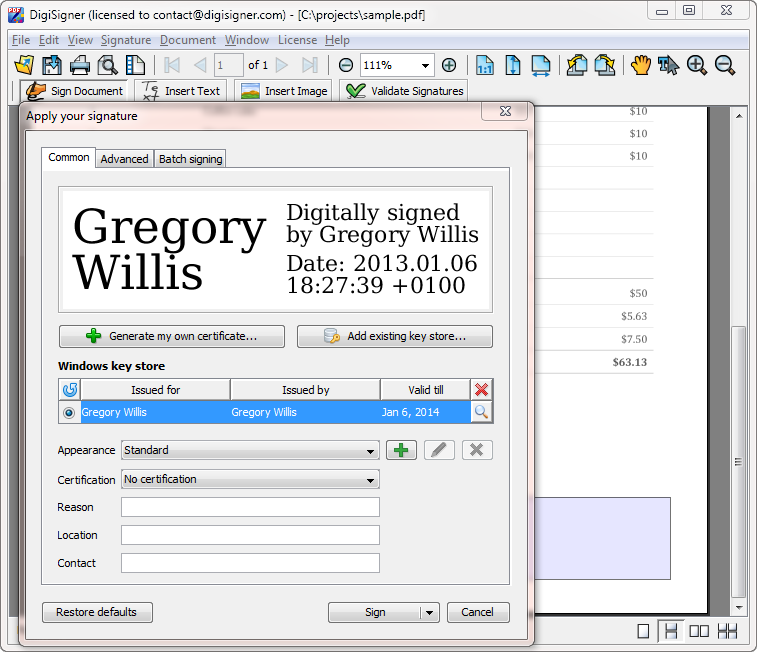Open the zoom percentage dropdown
The height and width of the screenshot is (652, 757).
[x=425, y=66]
